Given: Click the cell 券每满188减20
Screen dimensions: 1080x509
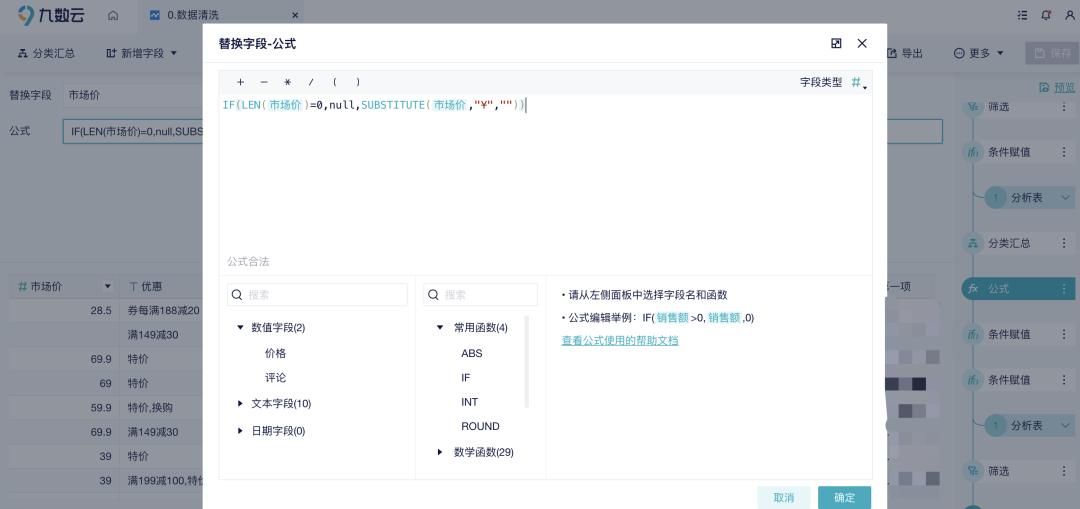Looking at the screenshot, I should tap(164, 311).
